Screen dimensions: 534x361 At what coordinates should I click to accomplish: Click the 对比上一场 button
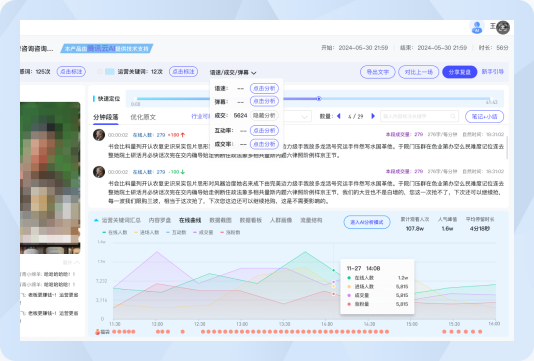(419, 72)
